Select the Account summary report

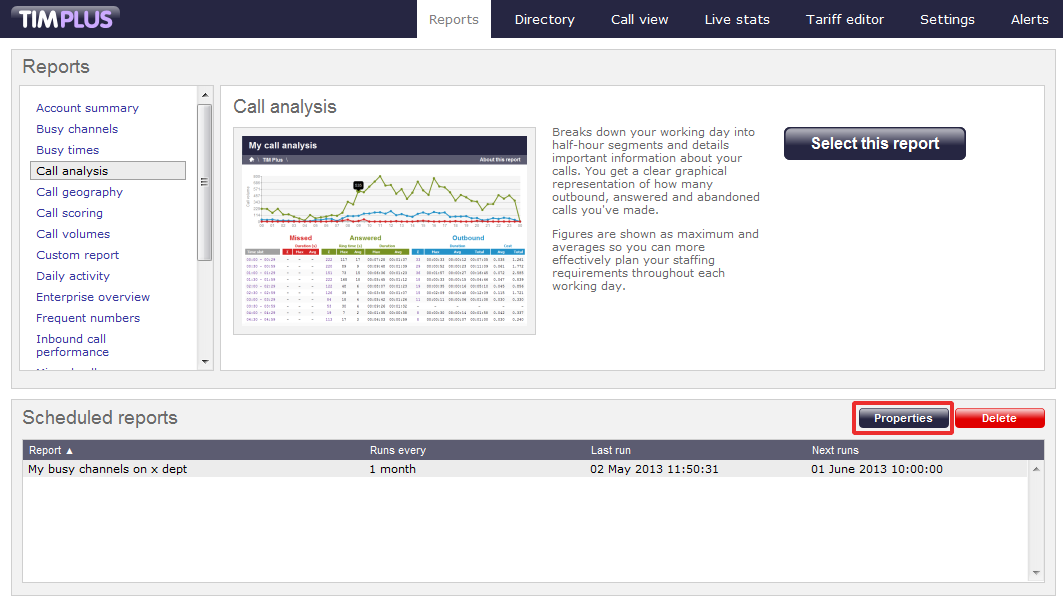pos(88,108)
